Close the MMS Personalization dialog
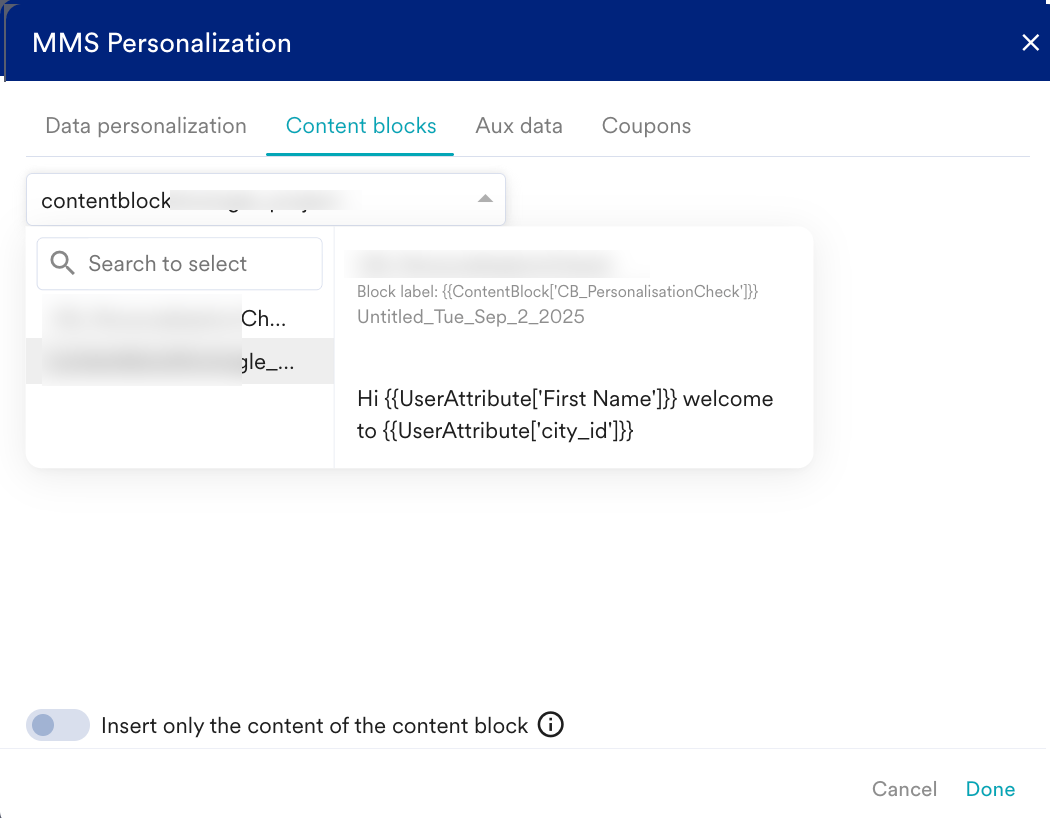 coord(1030,43)
